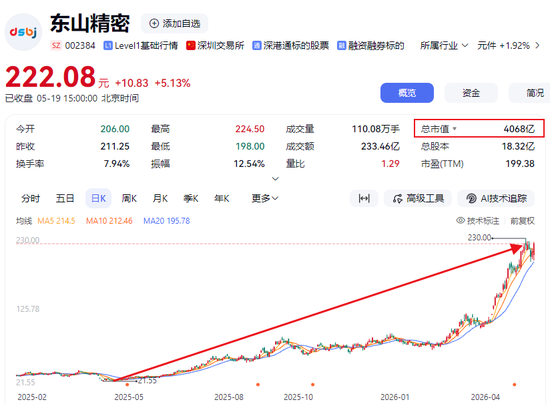Expand the 所属行业 dropdown
This screenshot has height=404, width=550.
[444, 46]
